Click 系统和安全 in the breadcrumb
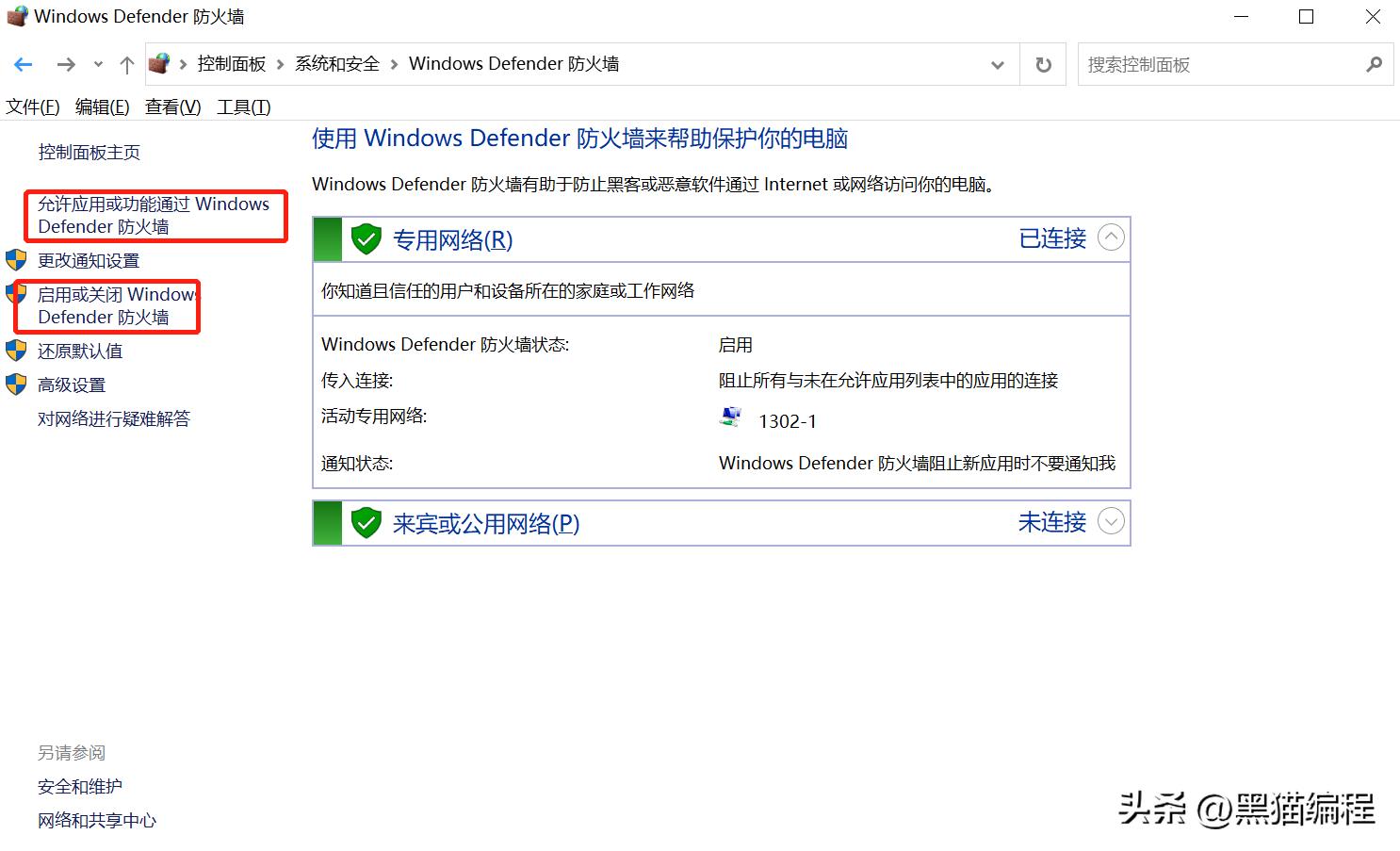The image size is (1400, 851). click(x=336, y=63)
